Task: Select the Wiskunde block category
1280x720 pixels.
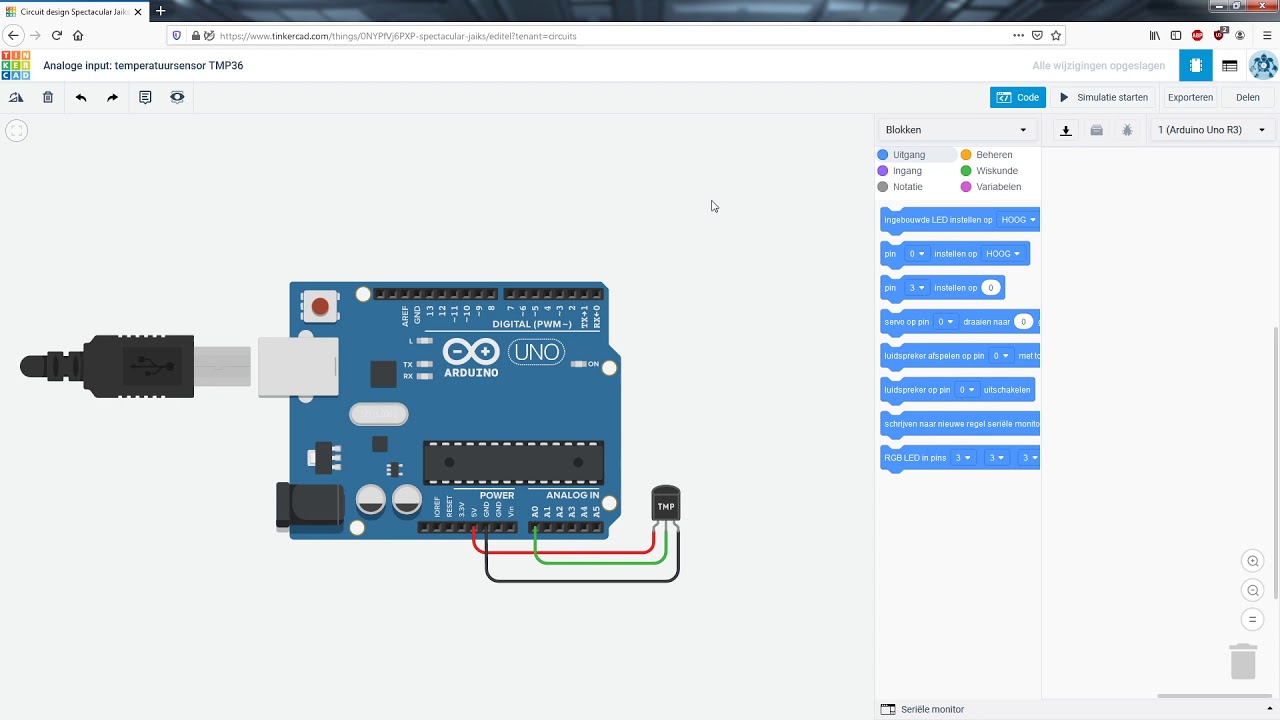Action: 989,171
